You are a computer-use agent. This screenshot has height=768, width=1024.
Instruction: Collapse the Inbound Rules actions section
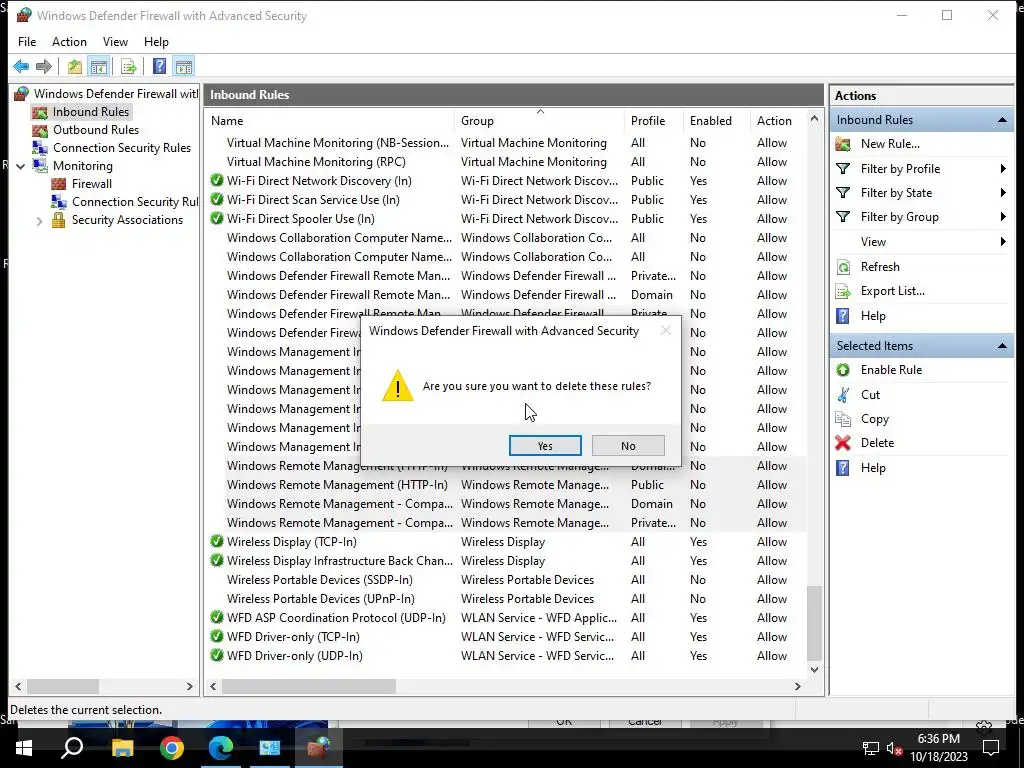(1002, 120)
